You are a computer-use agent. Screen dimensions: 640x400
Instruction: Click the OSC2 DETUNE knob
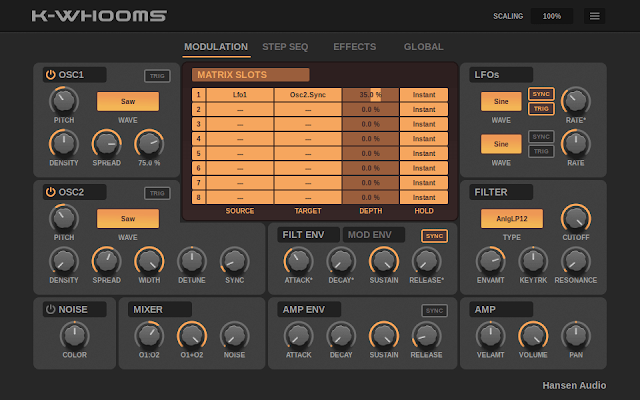coord(192,261)
